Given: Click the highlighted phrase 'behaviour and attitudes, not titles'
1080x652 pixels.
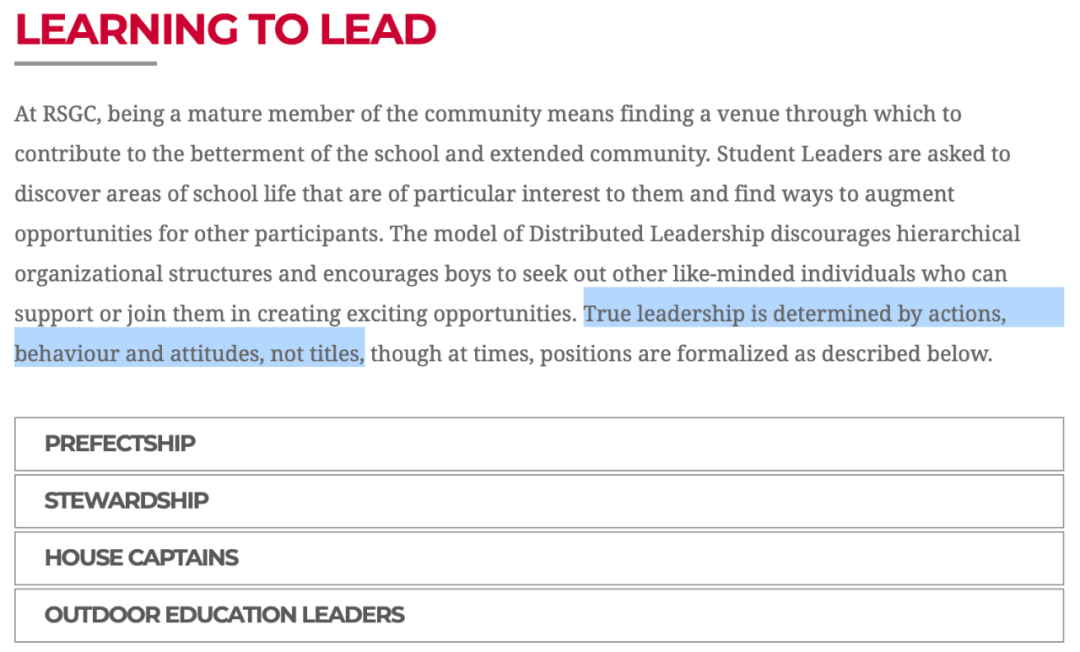Looking at the screenshot, I should click(x=187, y=354).
